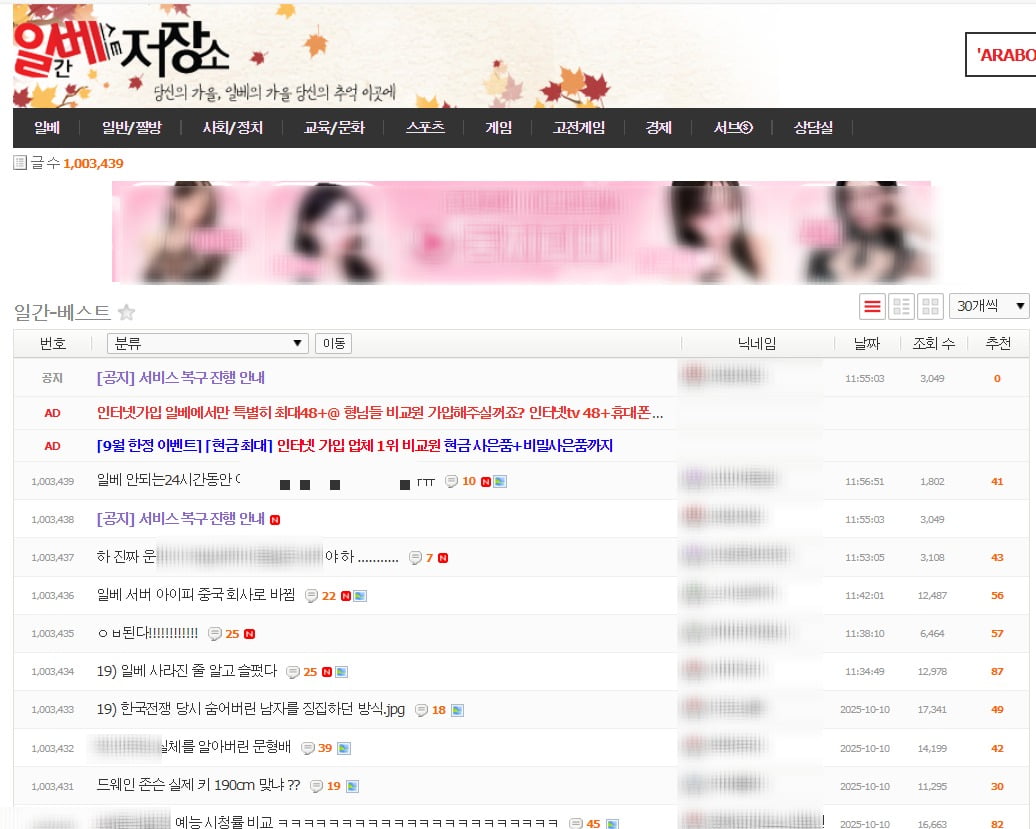Open the 분류 category dropdown
Screen dimensions: 1036x829
click(207, 344)
